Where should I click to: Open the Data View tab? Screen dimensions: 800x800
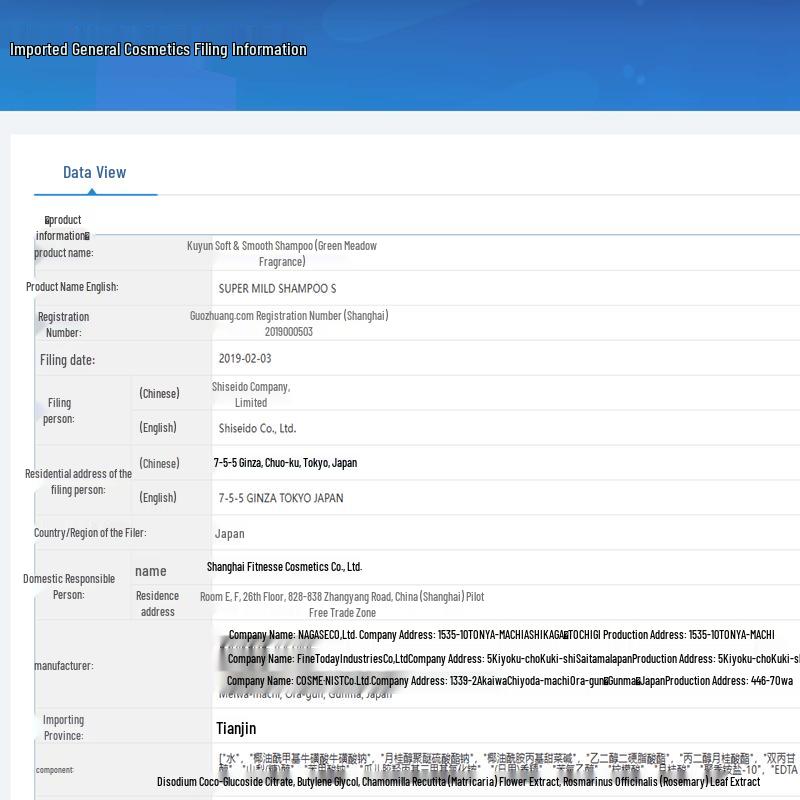[x=95, y=172]
